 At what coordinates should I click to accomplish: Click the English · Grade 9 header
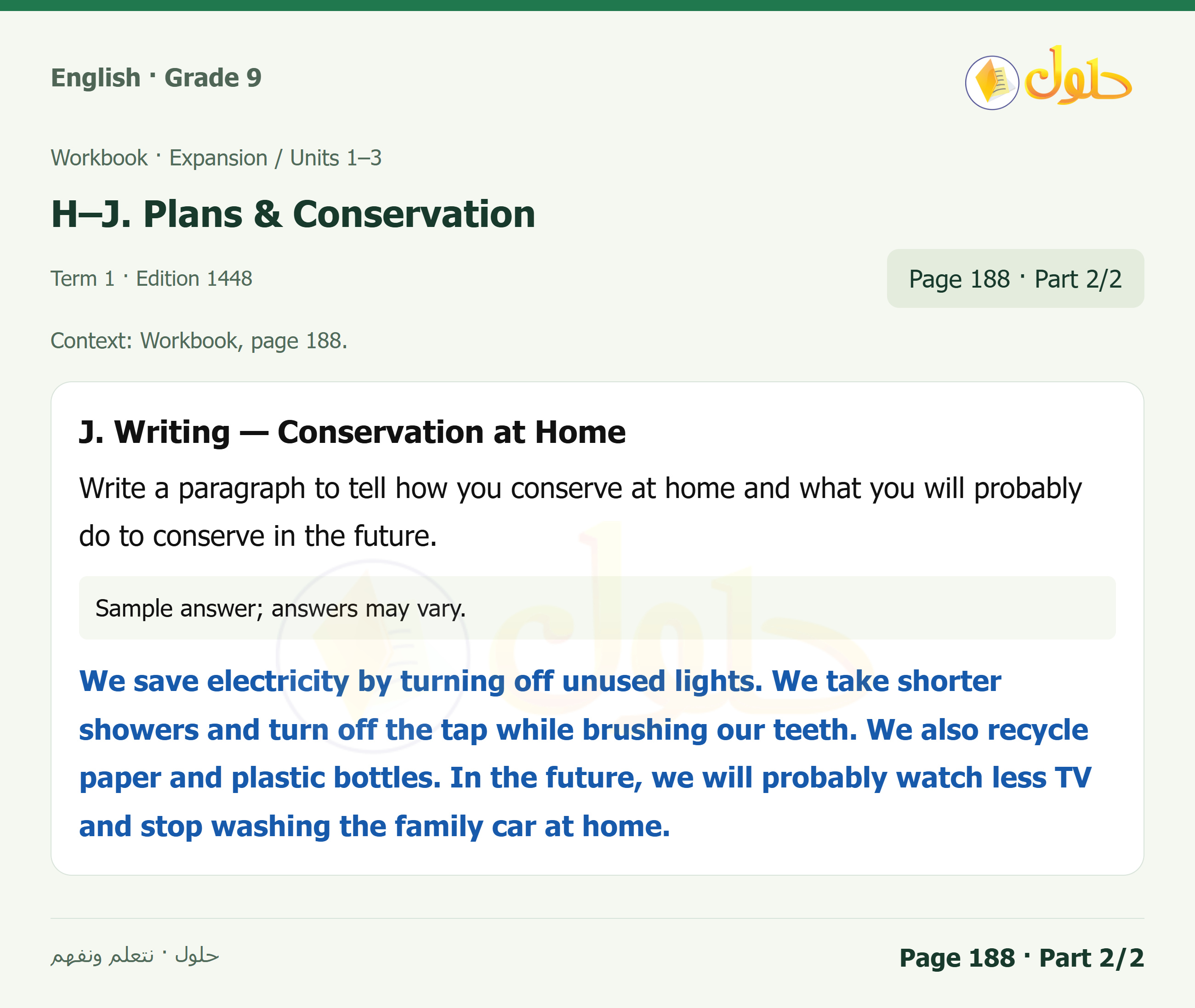click(x=156, y=78)
